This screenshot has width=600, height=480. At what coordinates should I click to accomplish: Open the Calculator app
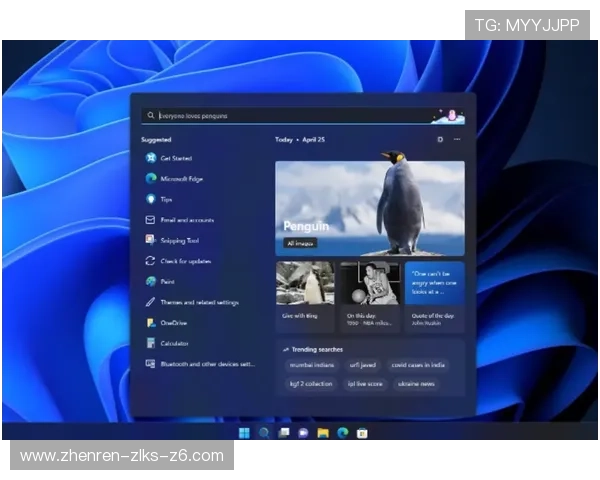pos(150,343)
